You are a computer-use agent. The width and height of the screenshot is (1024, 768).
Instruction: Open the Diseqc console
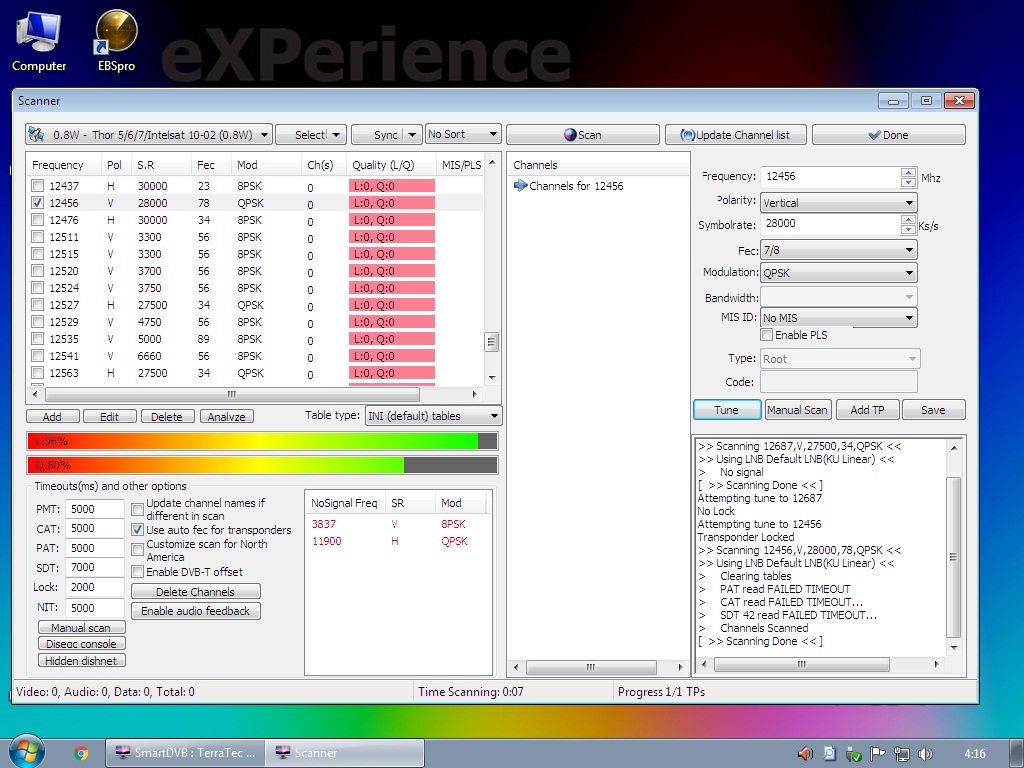coord(82,643)
